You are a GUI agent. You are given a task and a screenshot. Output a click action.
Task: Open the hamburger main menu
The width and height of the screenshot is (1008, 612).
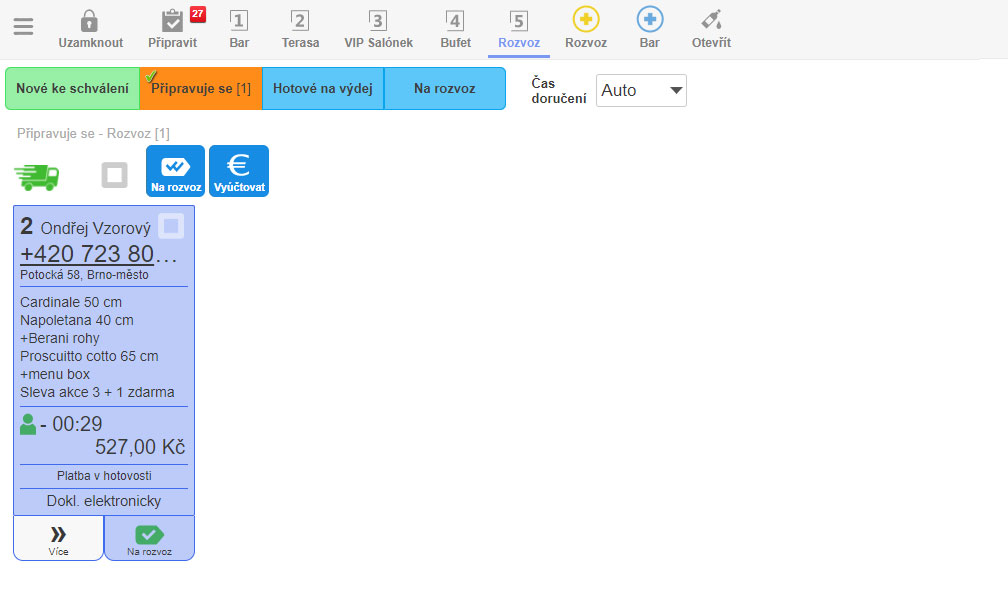click(x=23, y=27)
